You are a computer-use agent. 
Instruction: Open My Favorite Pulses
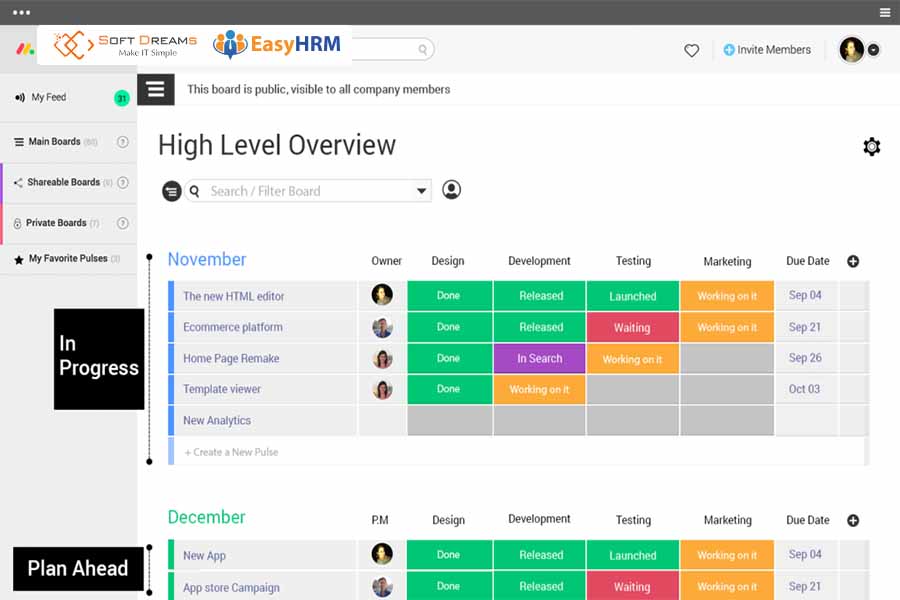click(67, 259)
